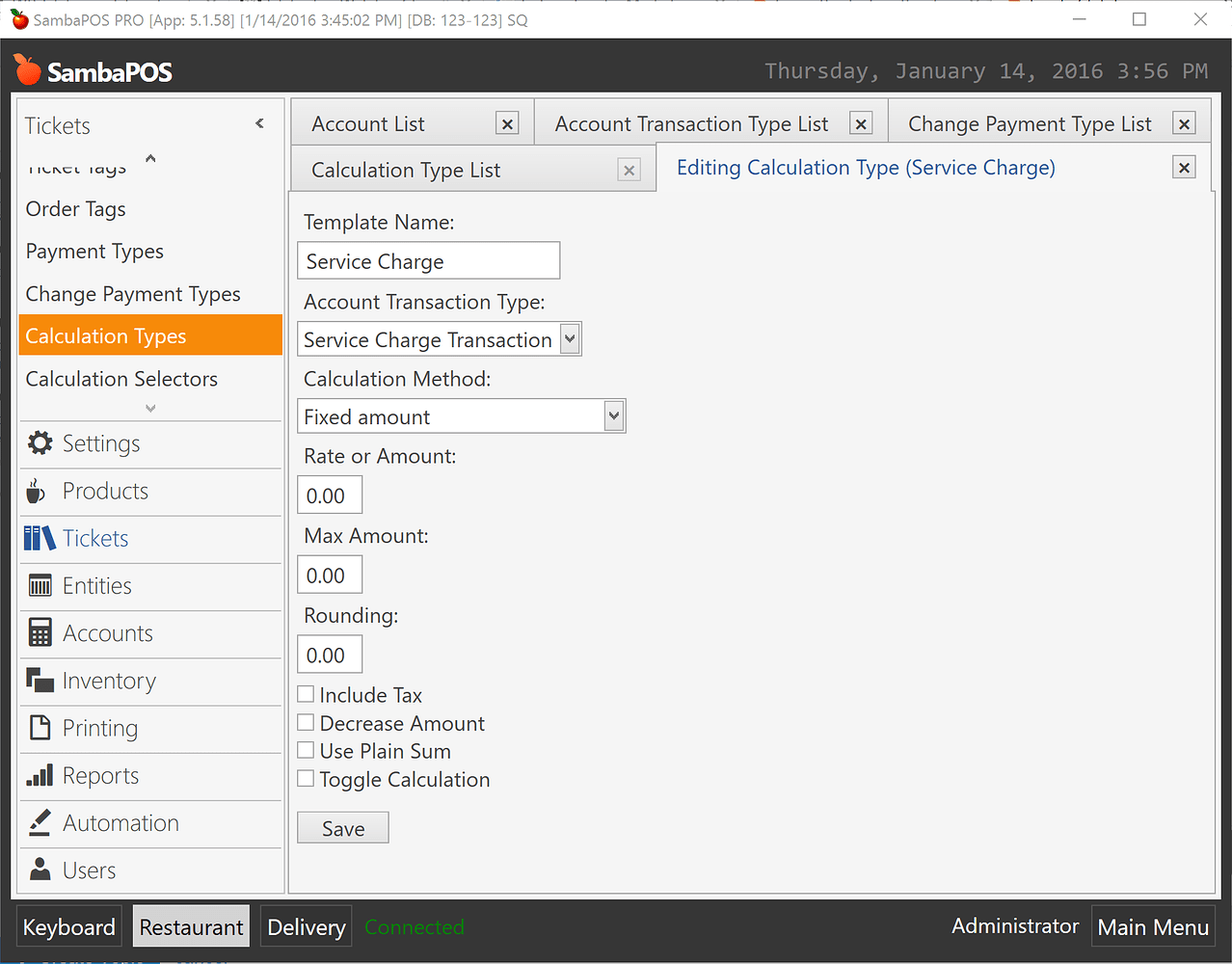This screenshot has width=1232, height=964.
Task: Collapse the Tickets section with the chevron
Action: point(258,123)
